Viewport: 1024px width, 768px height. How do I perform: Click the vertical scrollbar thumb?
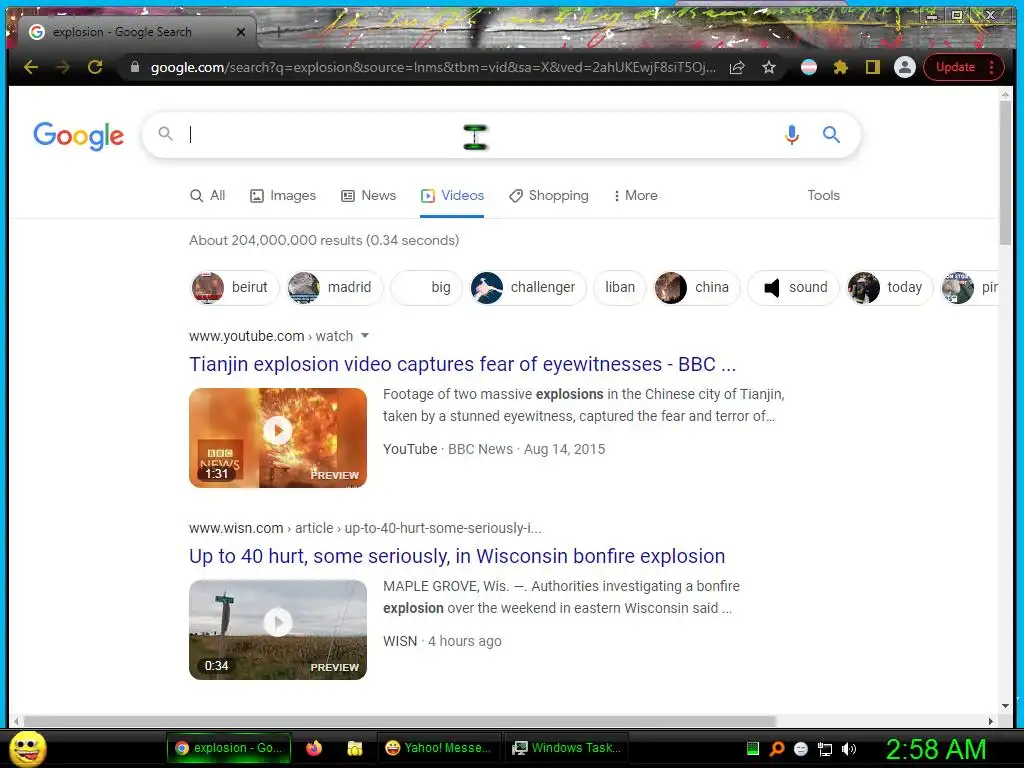coord(1006,173)
